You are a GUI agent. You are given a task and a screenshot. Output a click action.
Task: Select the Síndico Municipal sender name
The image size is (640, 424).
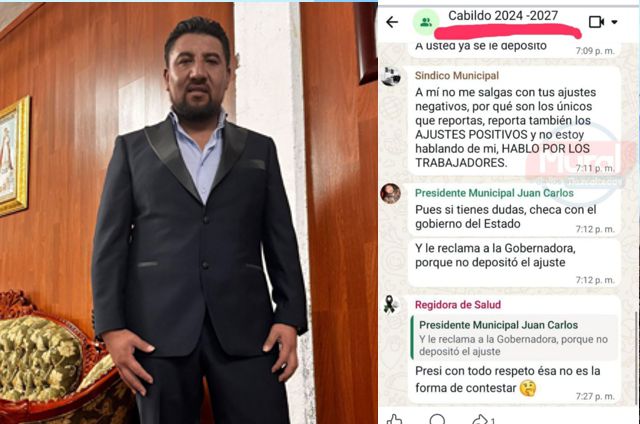457,75
